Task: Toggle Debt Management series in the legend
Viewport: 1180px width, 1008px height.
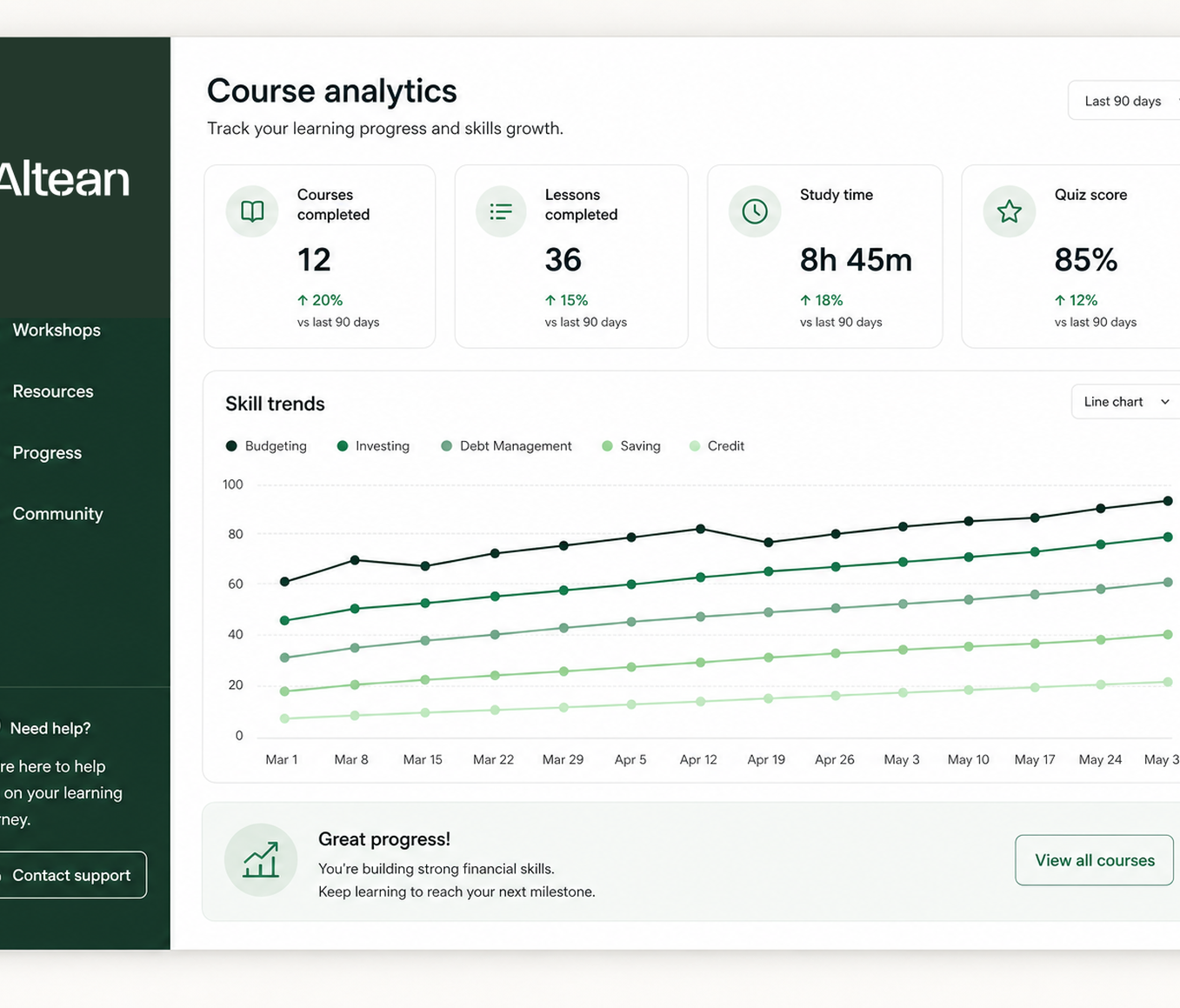Action: pos(506,446)
